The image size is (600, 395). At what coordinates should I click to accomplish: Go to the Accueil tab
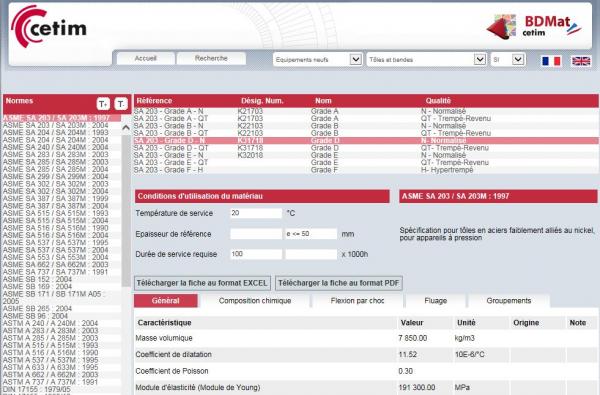145,58
